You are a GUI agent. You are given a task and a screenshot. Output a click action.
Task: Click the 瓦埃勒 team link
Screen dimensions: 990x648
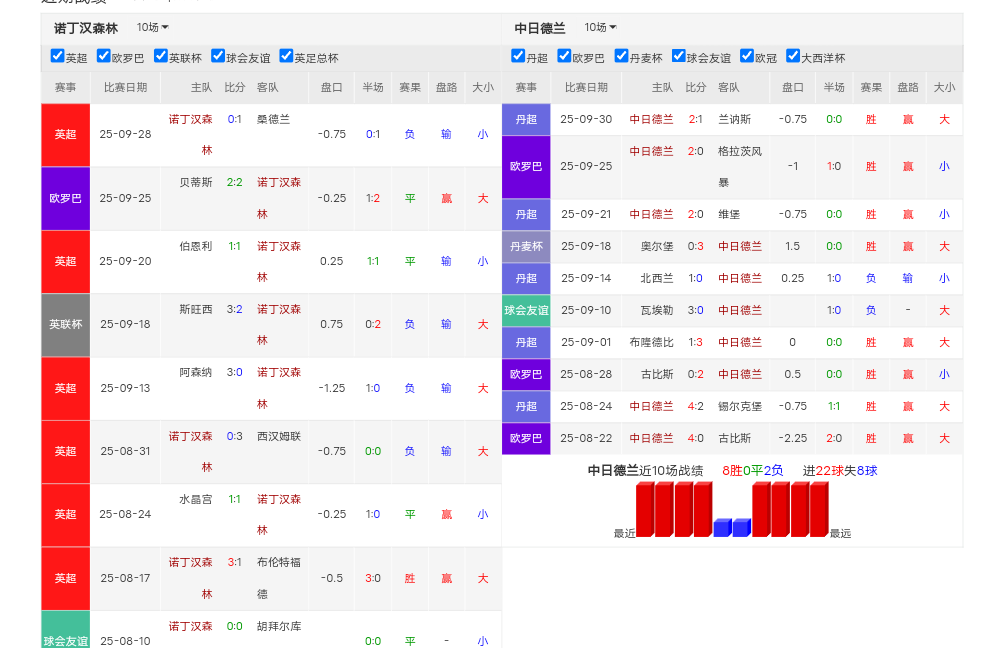point(657,310)
